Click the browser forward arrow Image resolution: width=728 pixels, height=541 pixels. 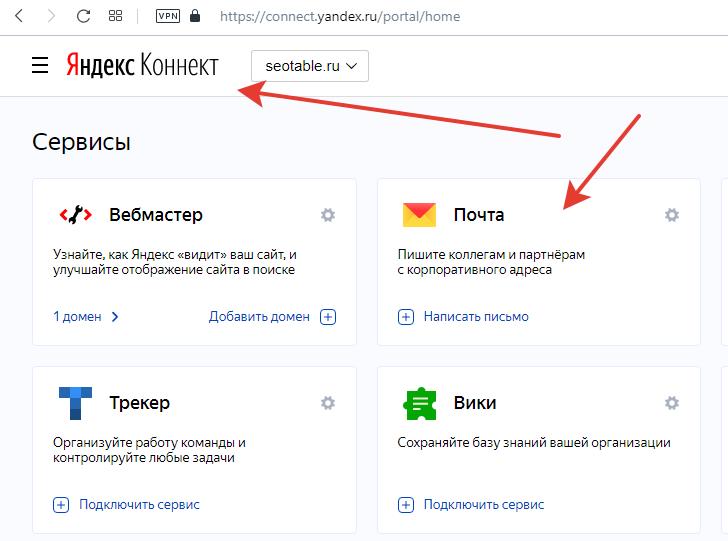pyautogui.click(x=51, y=16)
